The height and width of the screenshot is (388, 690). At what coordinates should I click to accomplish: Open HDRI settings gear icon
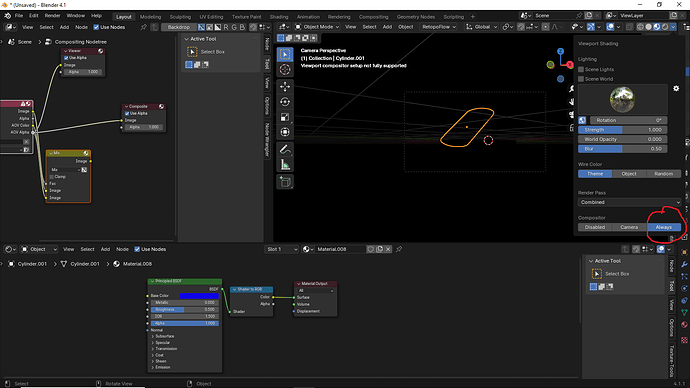(x=676, y=88)
